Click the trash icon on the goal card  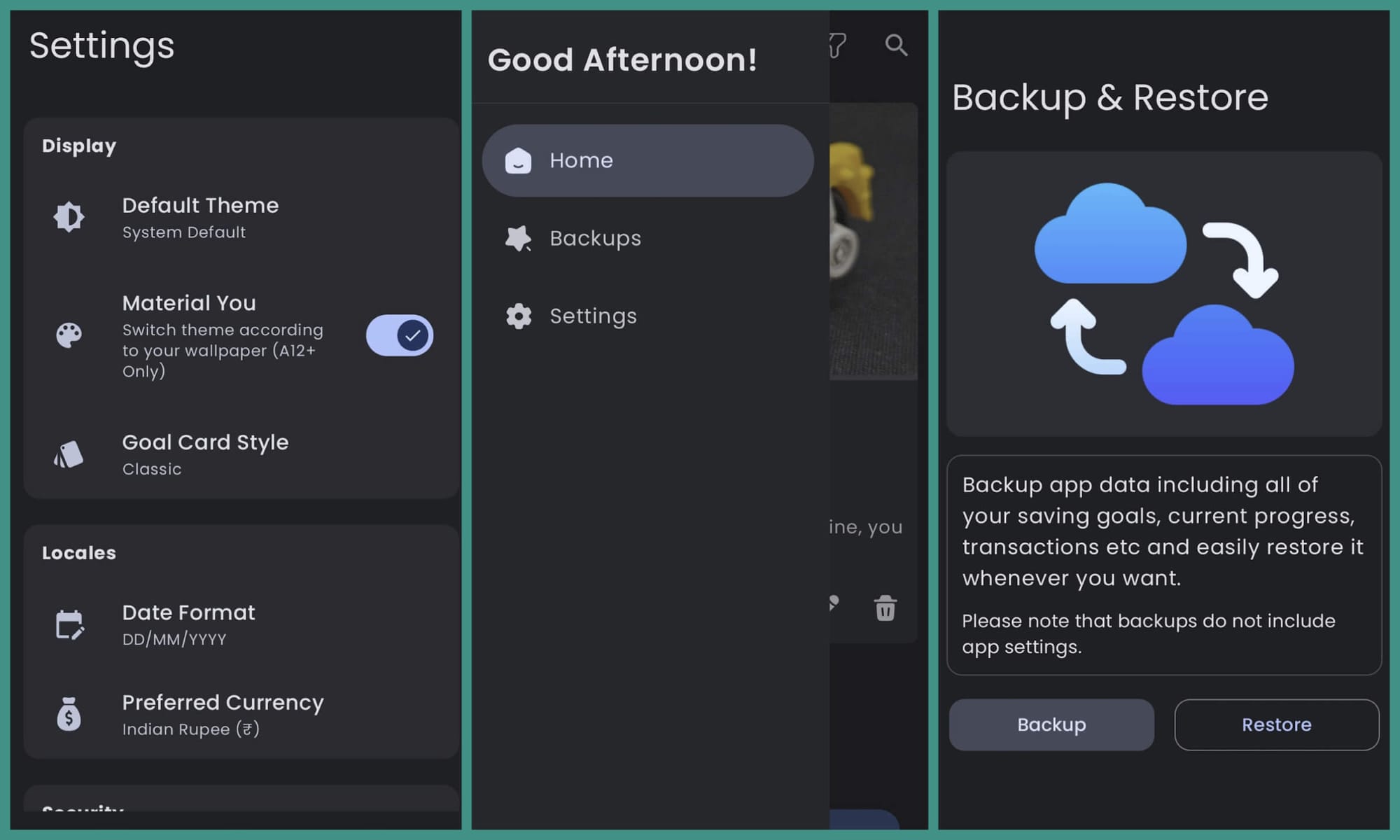pos(885,609)
